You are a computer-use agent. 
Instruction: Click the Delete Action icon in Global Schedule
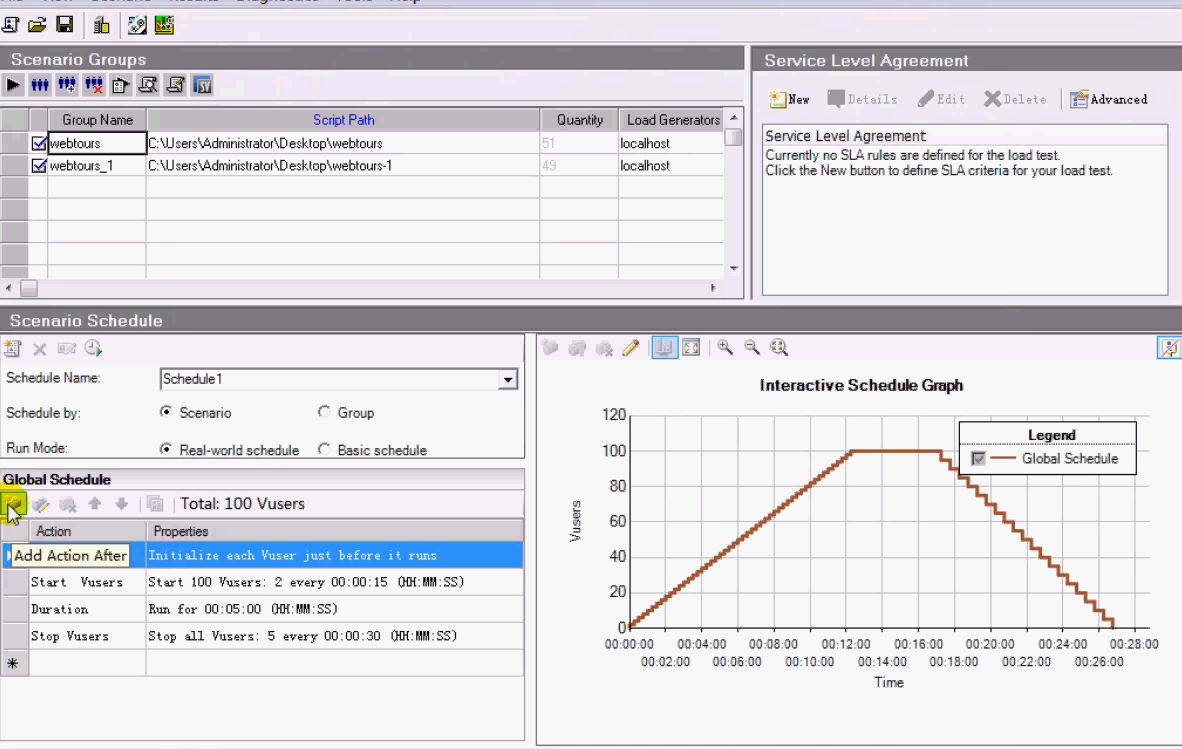[68, 503]
